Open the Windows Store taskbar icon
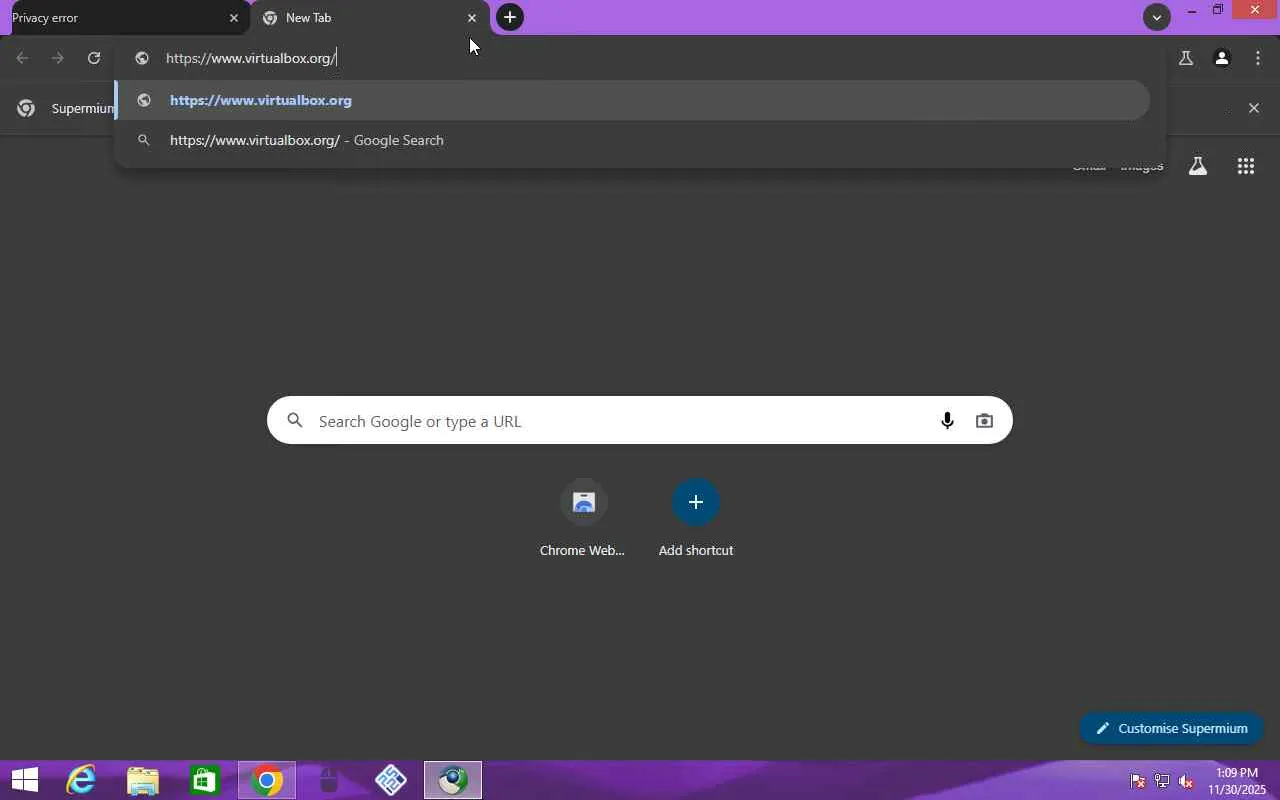The height and width of the screenshot is (800, 1280). click(205, 780)
